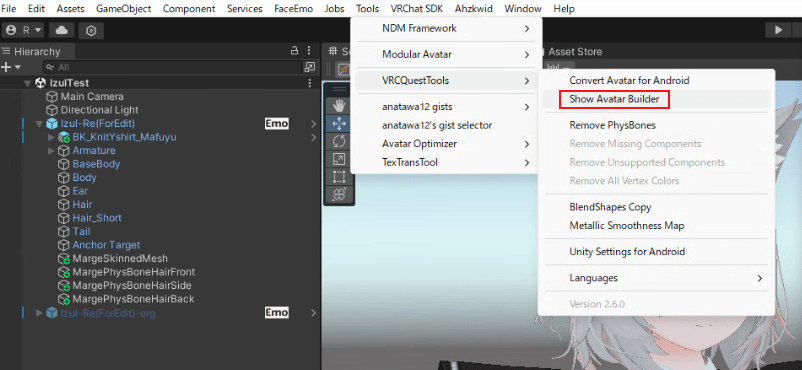Viewport: 802px width, 370px height.
Task: Click the version control hexagon icon
Action: [x=91, y=31]
